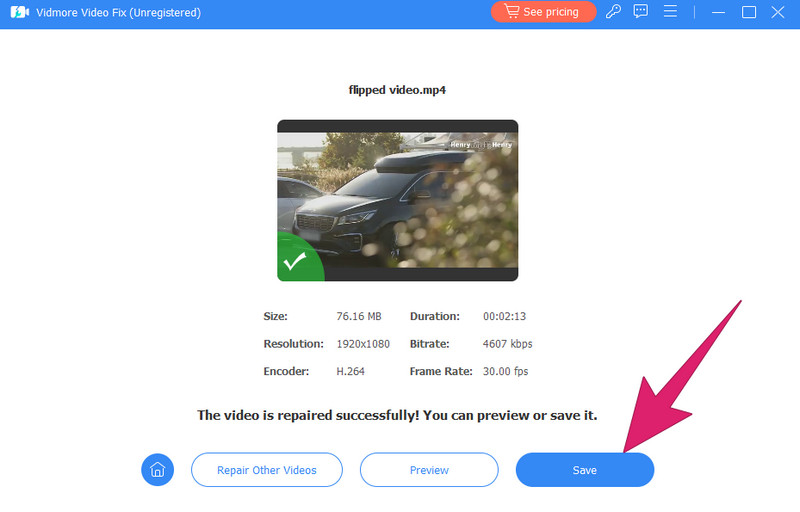
Task: Click the See pricing button
Action: (543, 12)
